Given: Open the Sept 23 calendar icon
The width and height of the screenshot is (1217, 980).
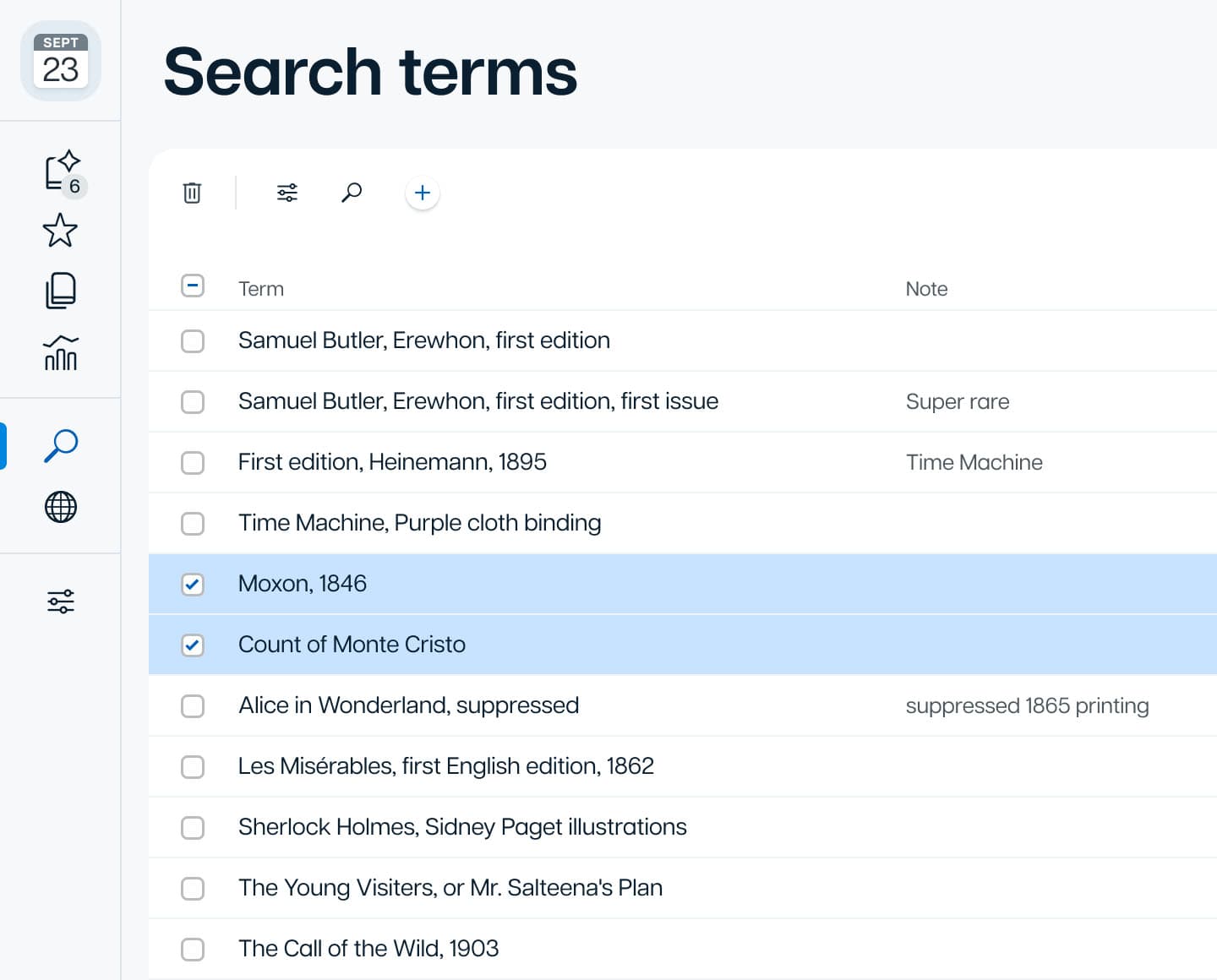Looking at the screenshot, I should click(61, 61).
